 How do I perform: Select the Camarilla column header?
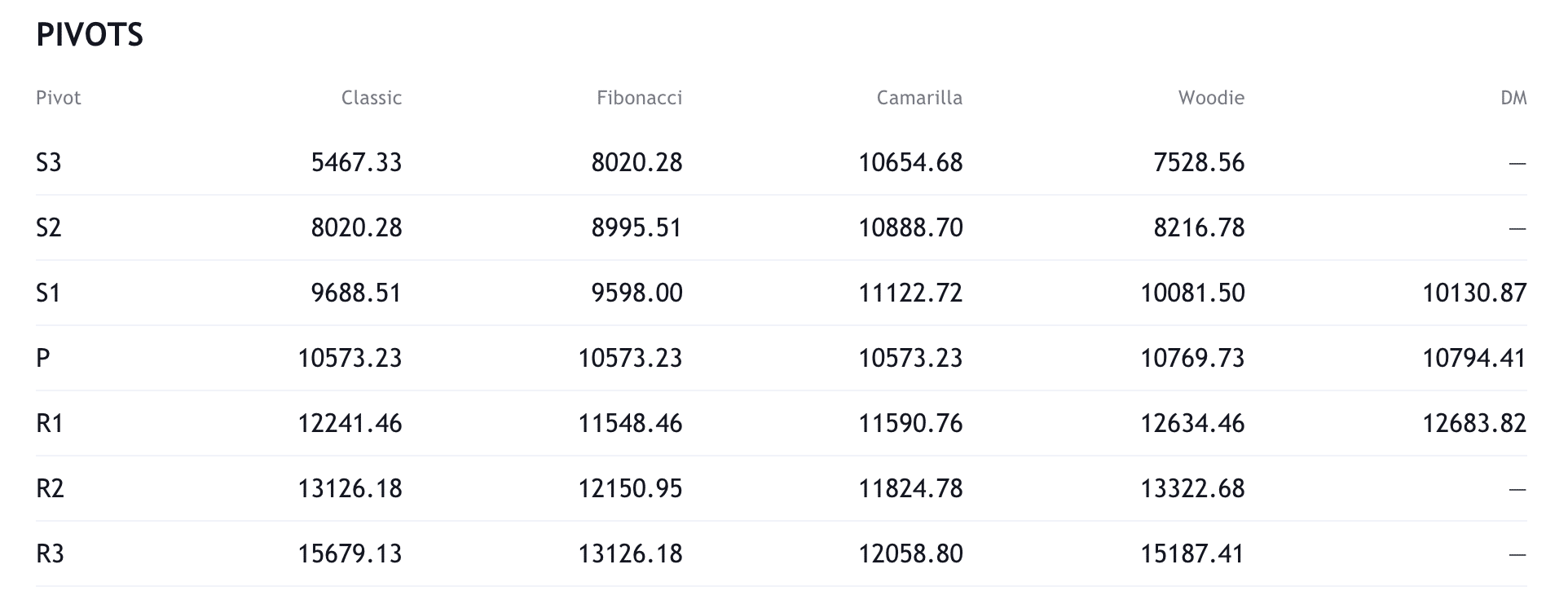[919, 98]
